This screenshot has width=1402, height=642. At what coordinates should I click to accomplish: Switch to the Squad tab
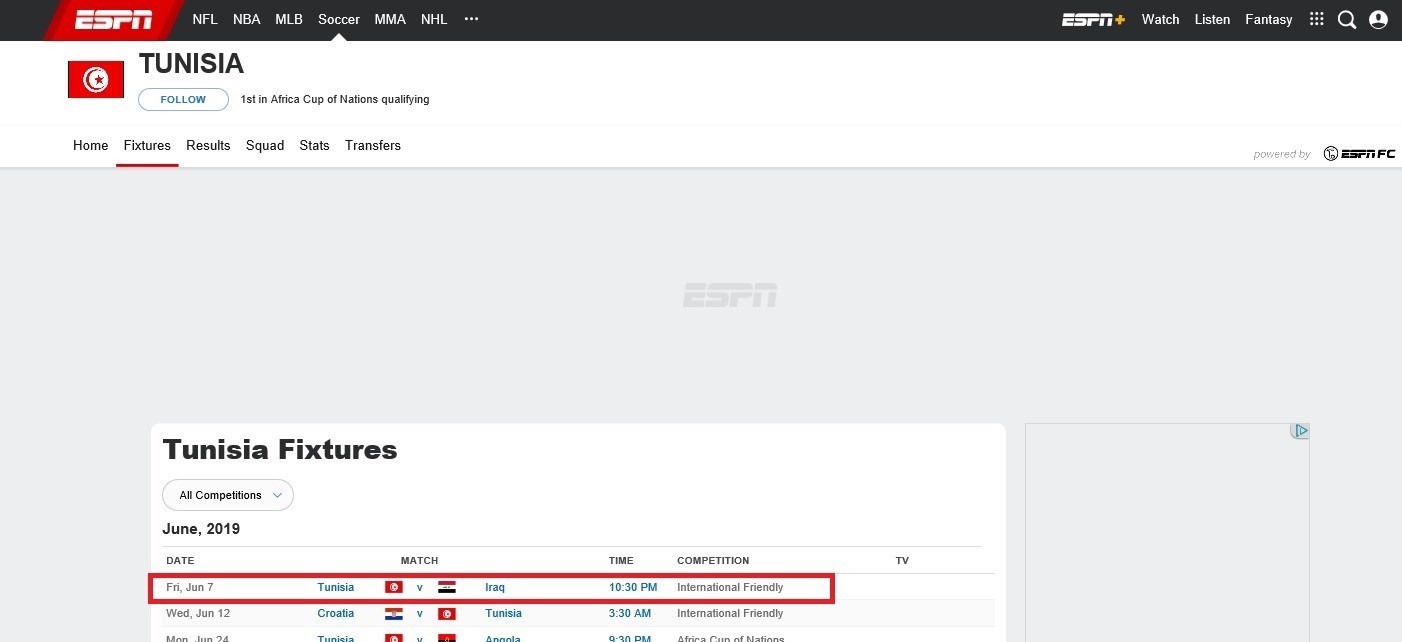pyautogui.click(x=265, y=146)
